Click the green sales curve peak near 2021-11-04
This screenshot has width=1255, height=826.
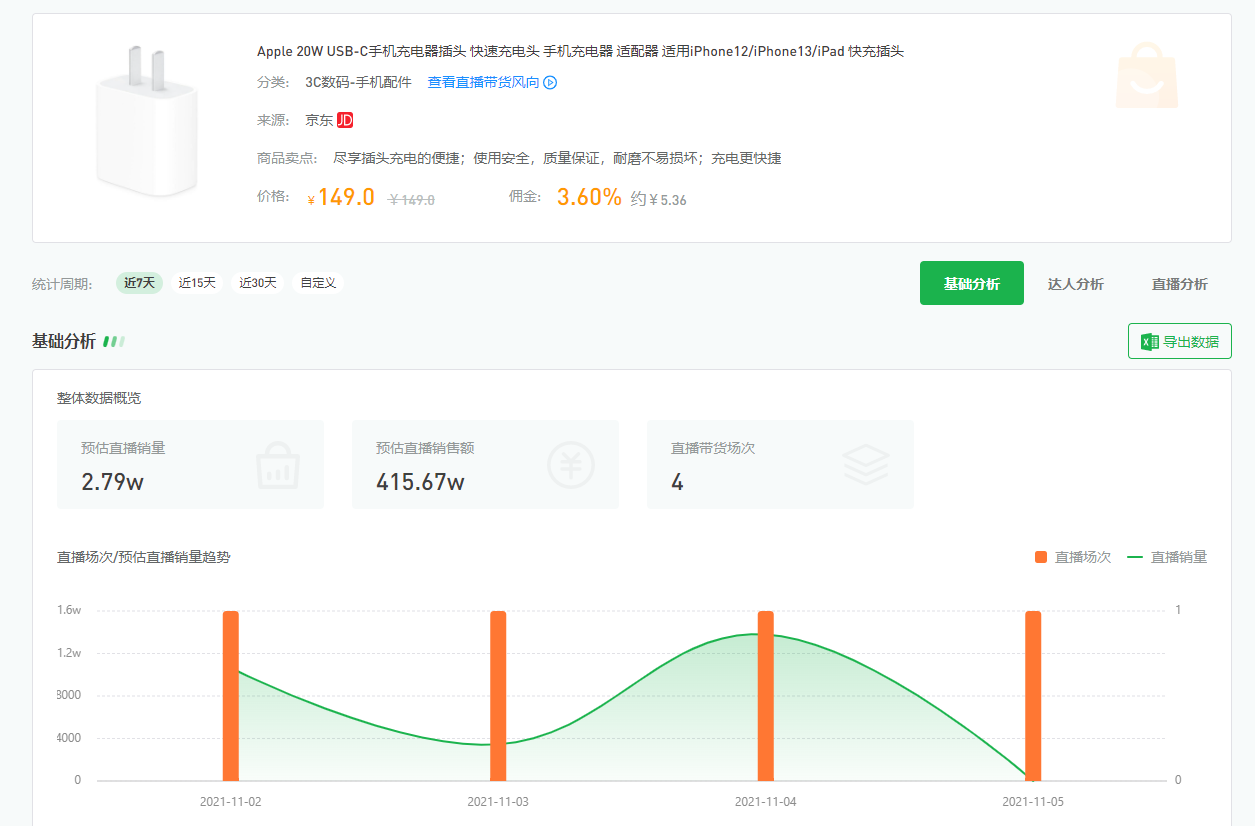click(x=752, y=634)
